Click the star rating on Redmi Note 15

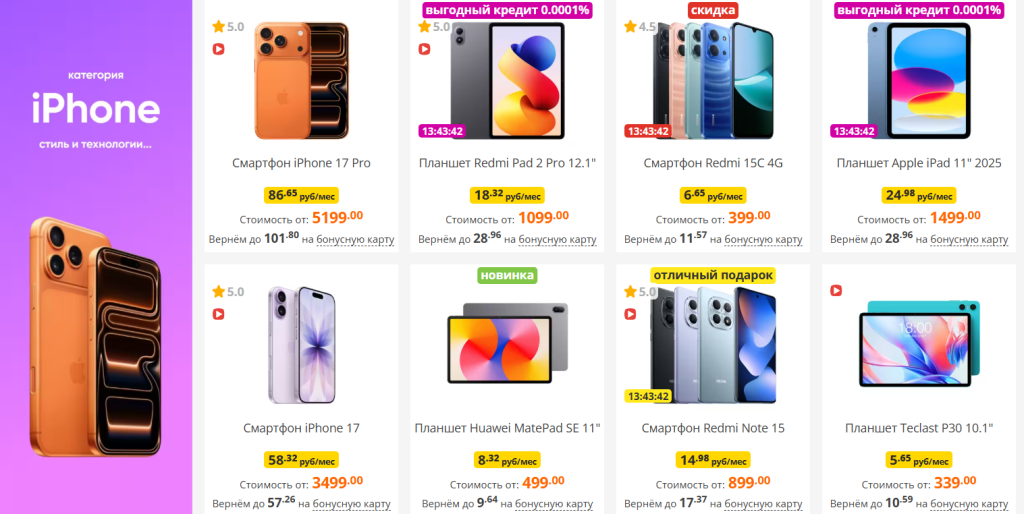pyautogui.click(x=640, y=292)
